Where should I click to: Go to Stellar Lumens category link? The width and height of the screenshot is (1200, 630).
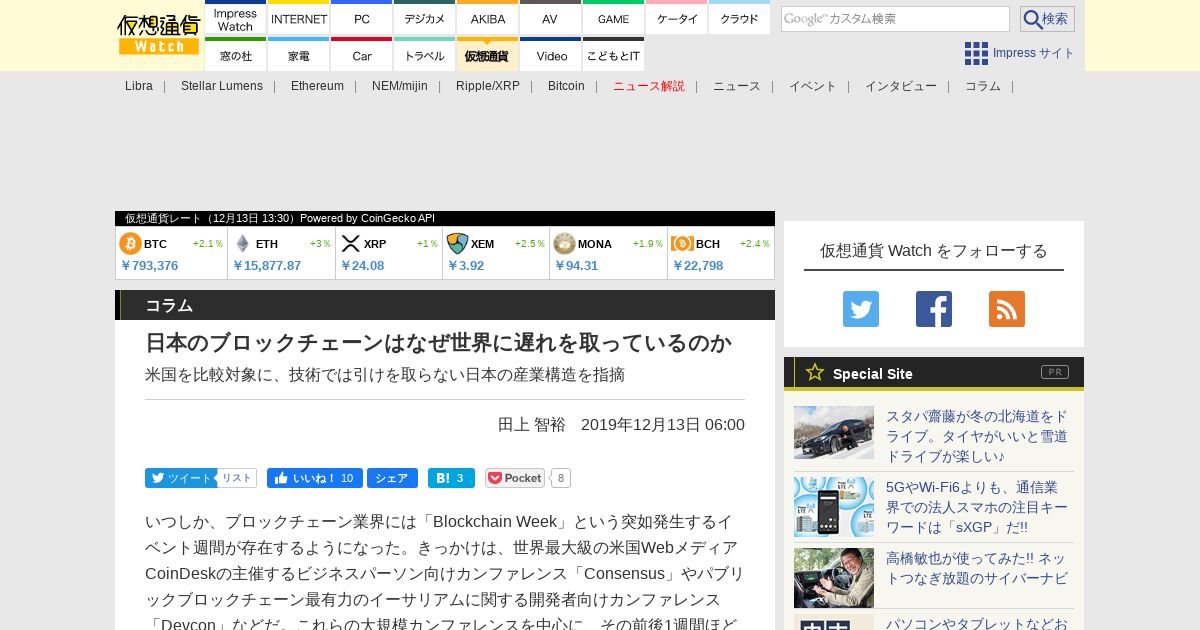pyautogui.click(x=222, y=86)
